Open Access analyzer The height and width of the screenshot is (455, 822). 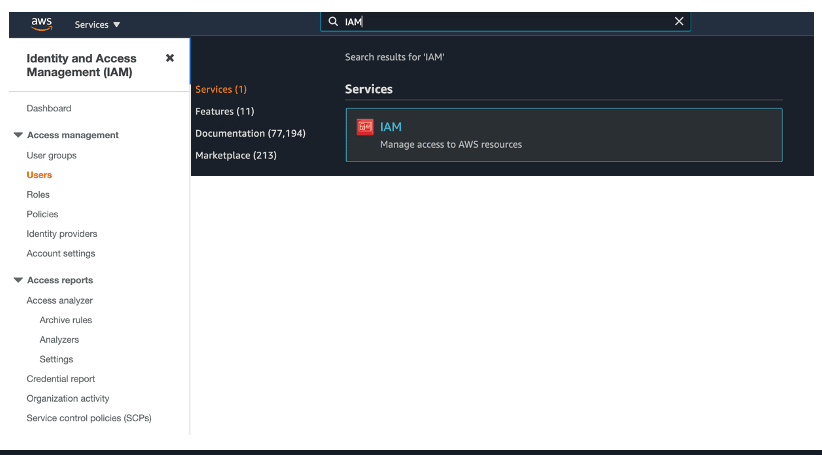tap(60, 301)
